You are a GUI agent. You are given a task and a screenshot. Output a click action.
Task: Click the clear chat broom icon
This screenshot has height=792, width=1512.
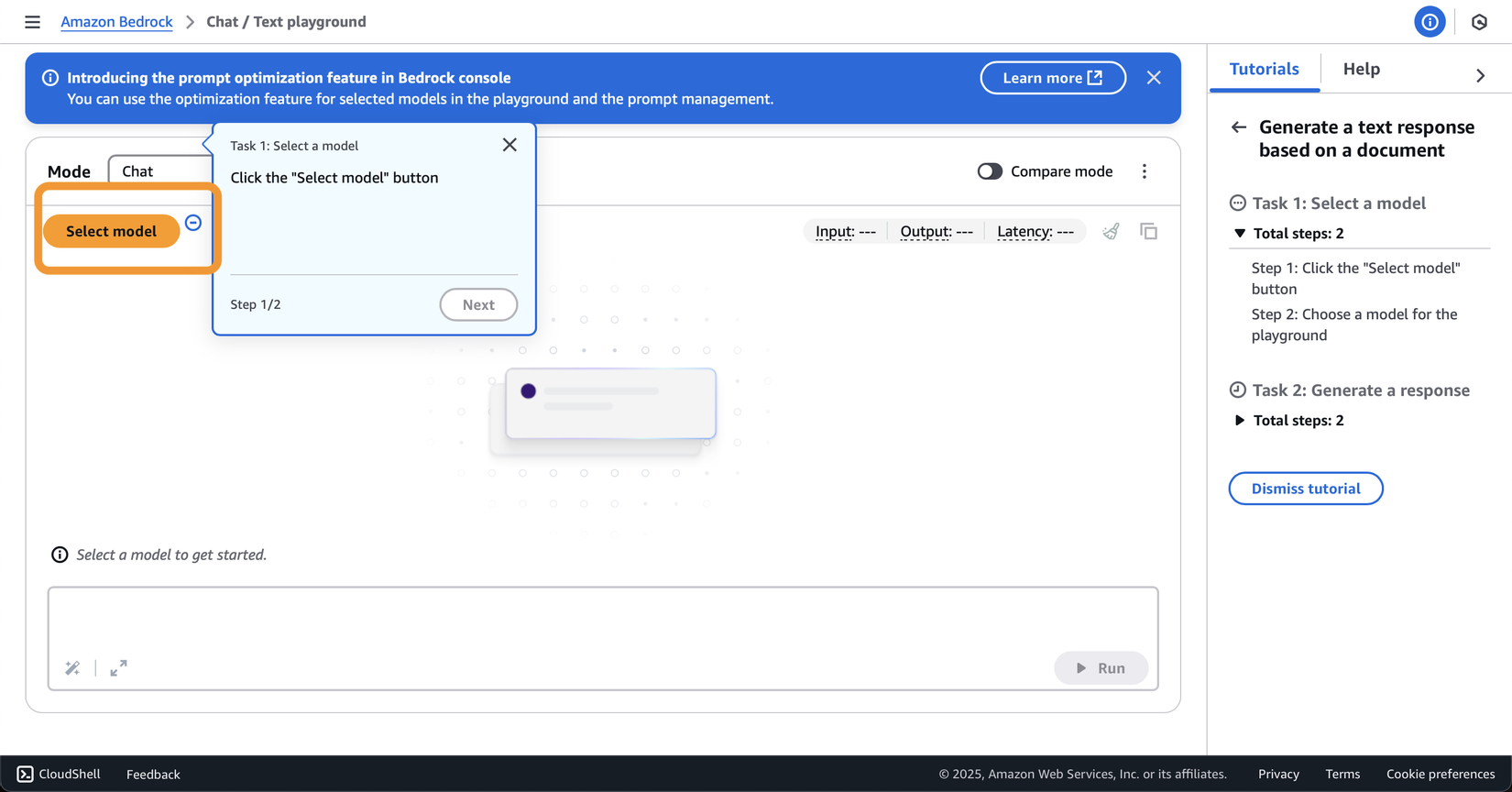[x=1111, y=232]
